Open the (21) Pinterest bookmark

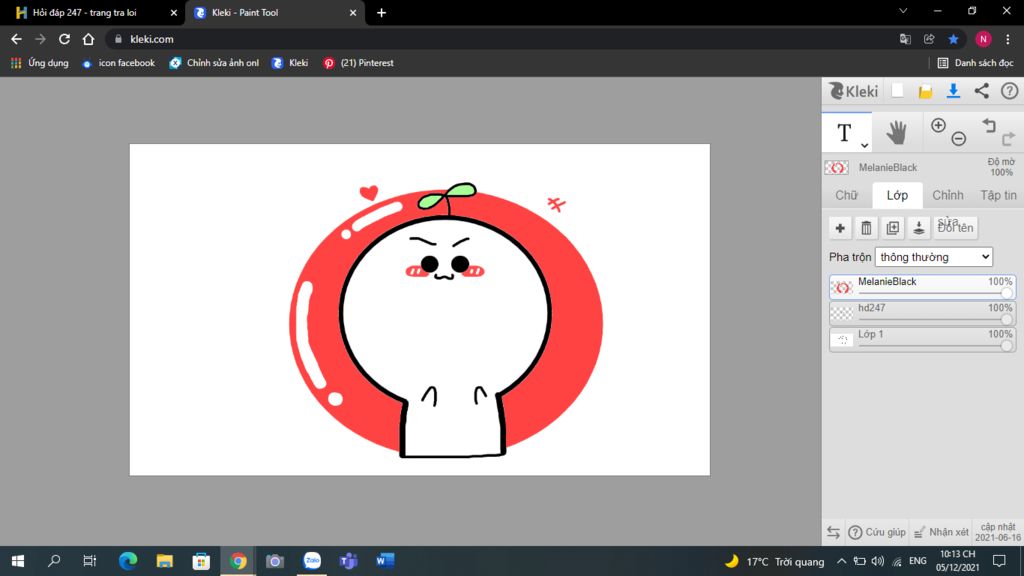[359, 63]
